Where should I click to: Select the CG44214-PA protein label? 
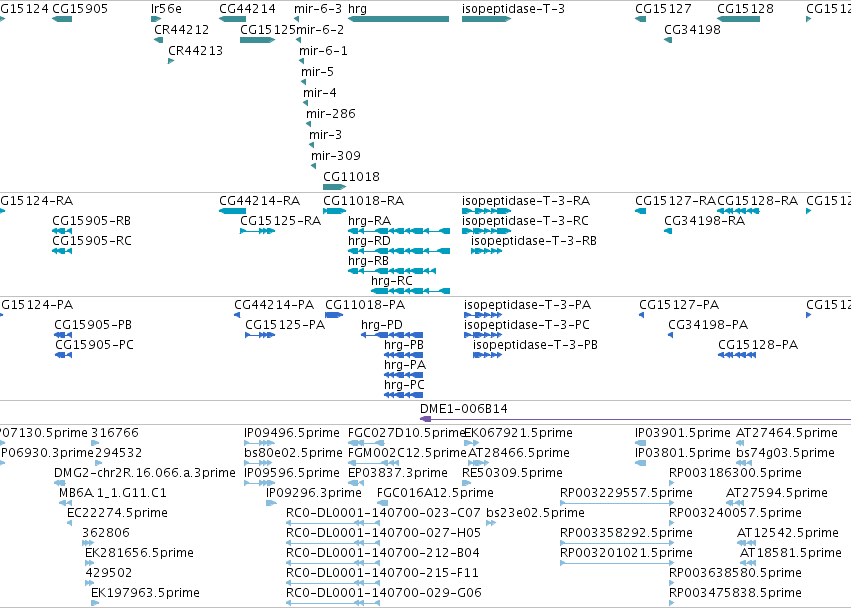click(274, 305)
